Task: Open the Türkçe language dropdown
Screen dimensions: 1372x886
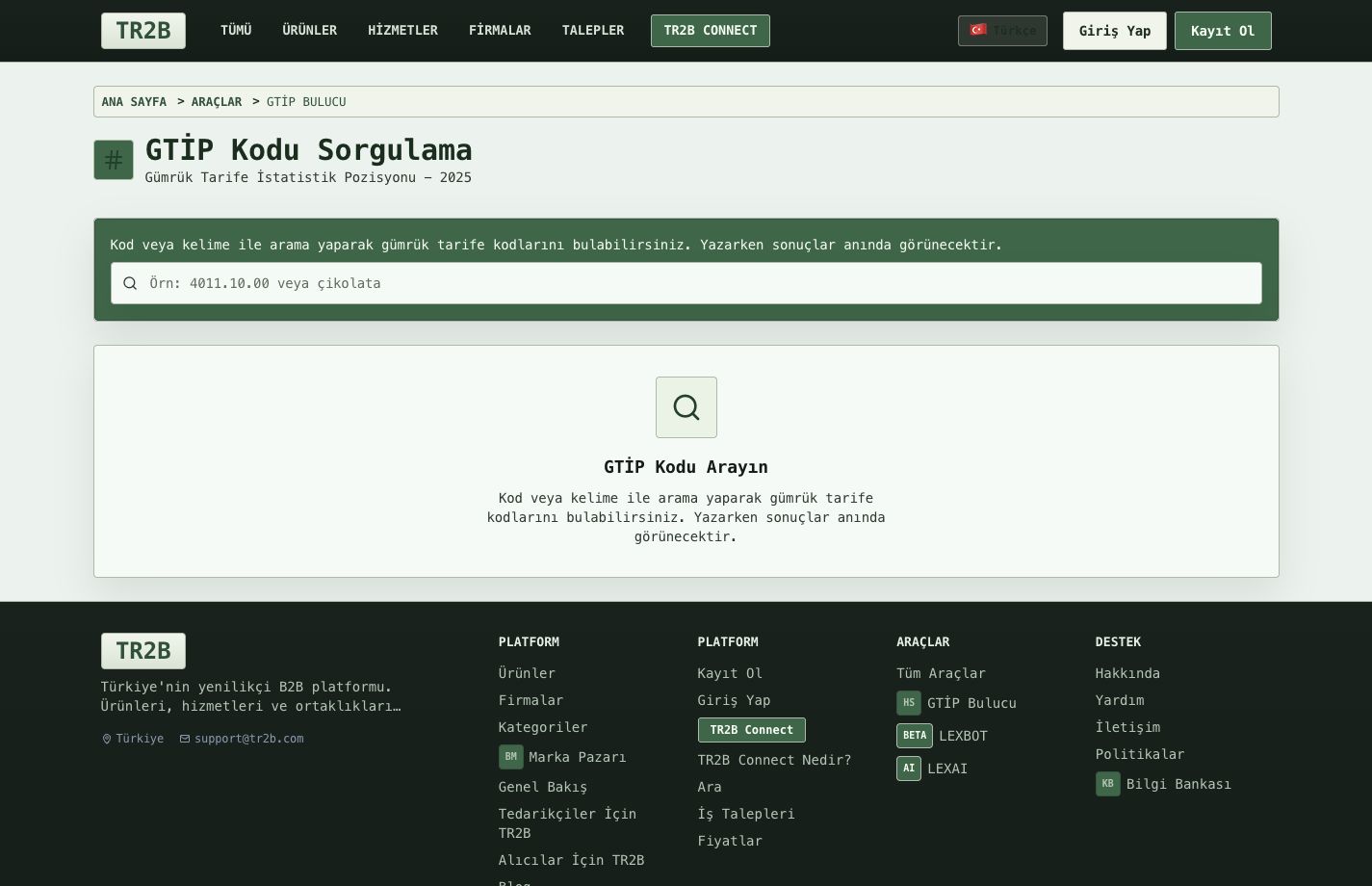Action: point(1002,31)
